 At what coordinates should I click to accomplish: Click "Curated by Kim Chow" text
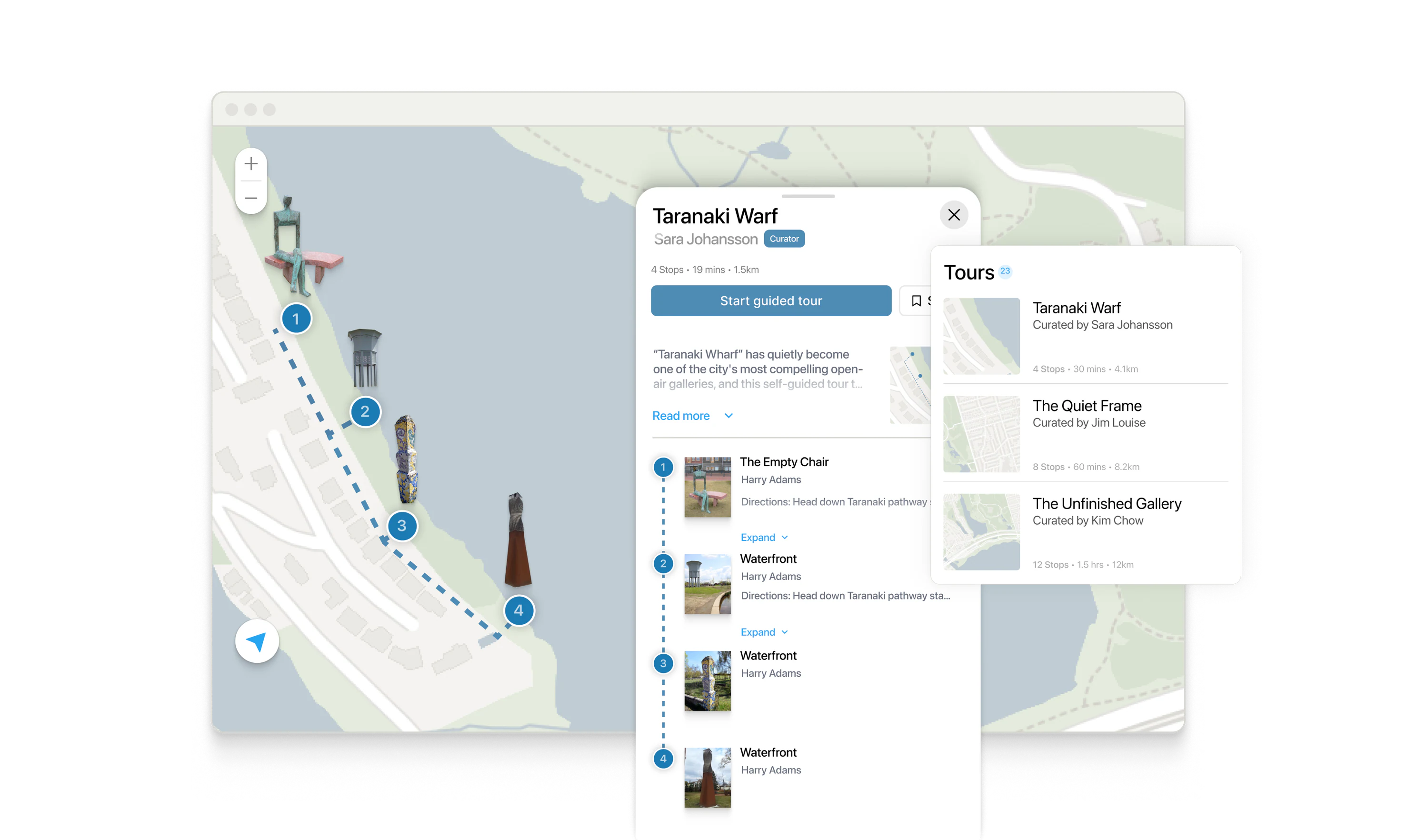[1088, 521]
